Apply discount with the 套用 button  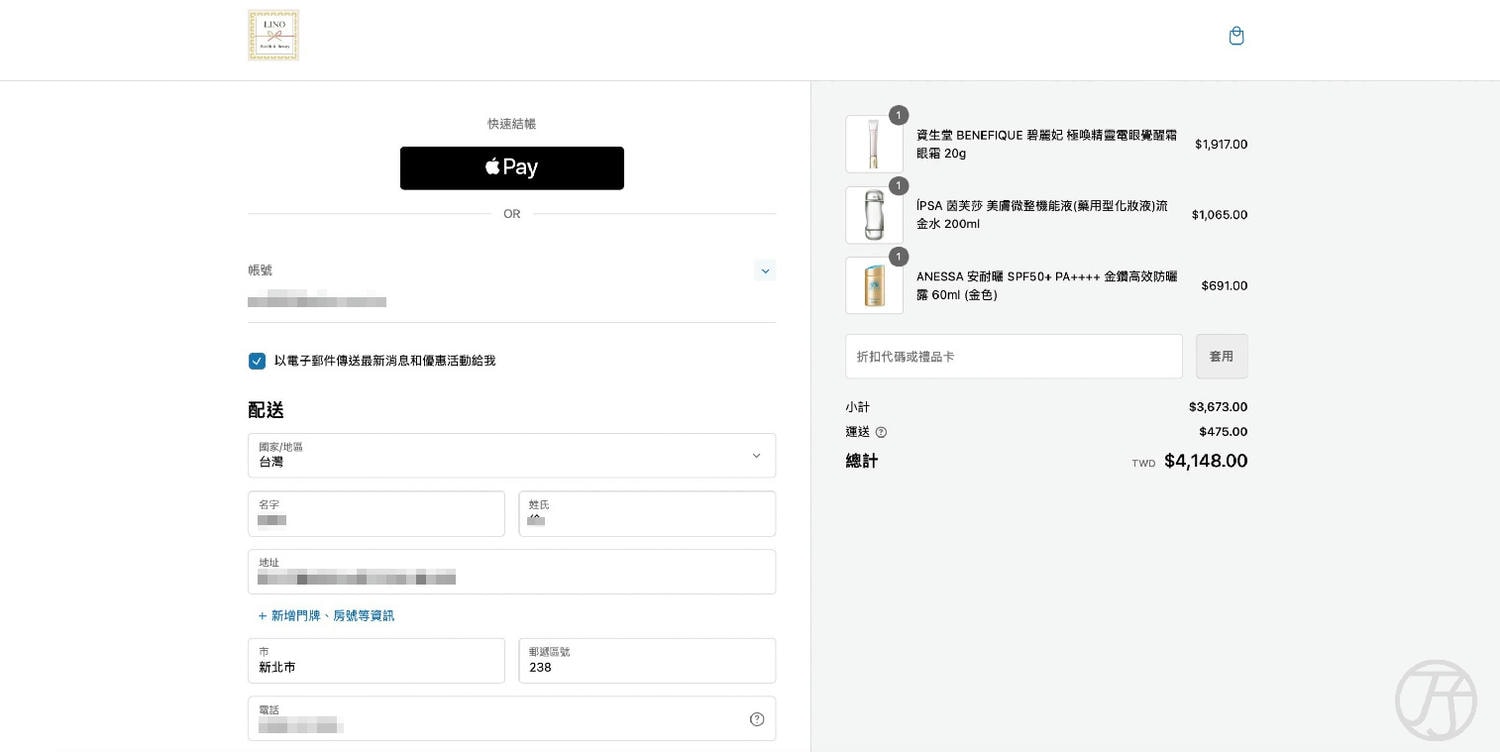(1222, 356)
